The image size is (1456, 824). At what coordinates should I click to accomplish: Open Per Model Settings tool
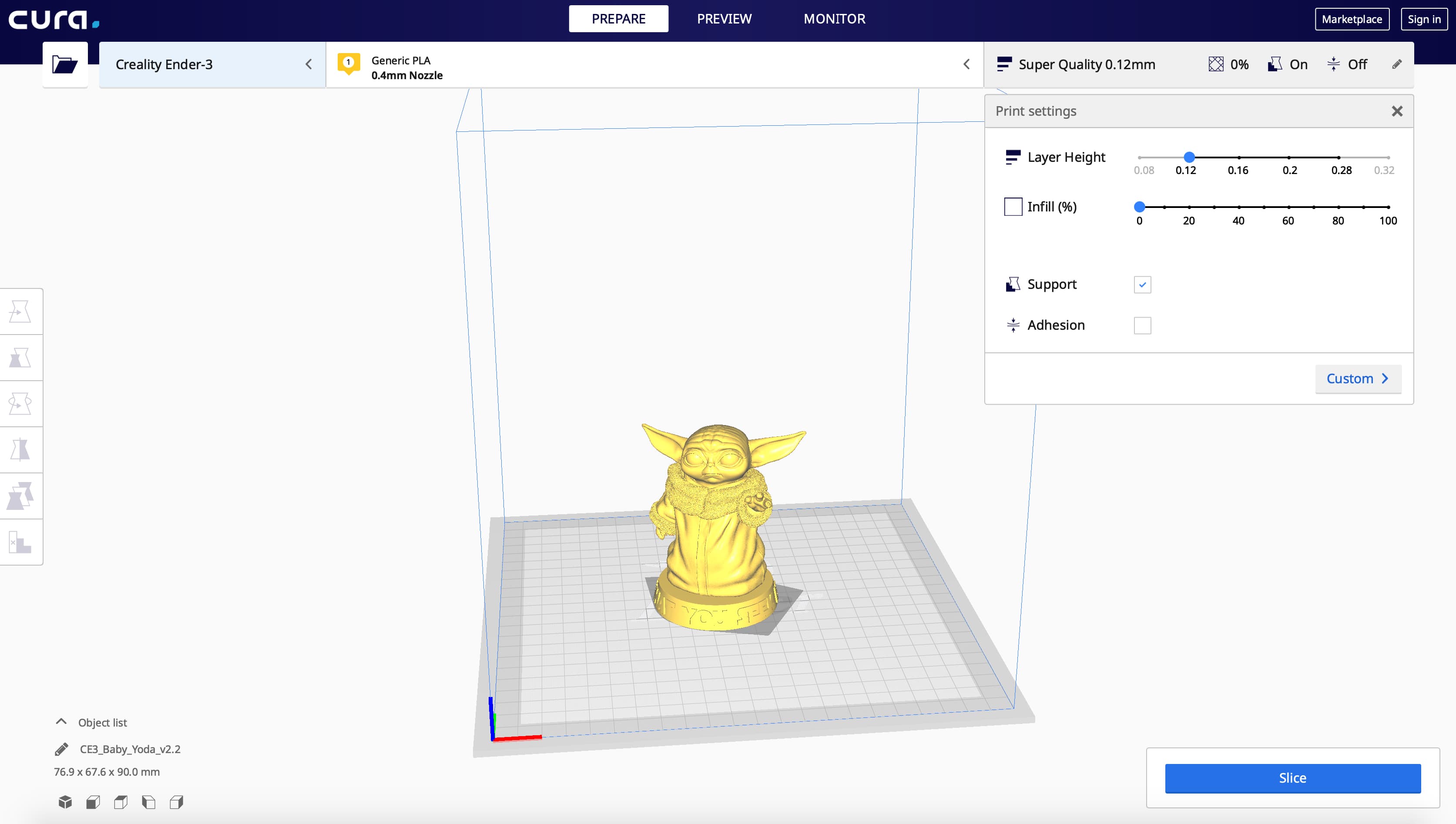[20, 496]
